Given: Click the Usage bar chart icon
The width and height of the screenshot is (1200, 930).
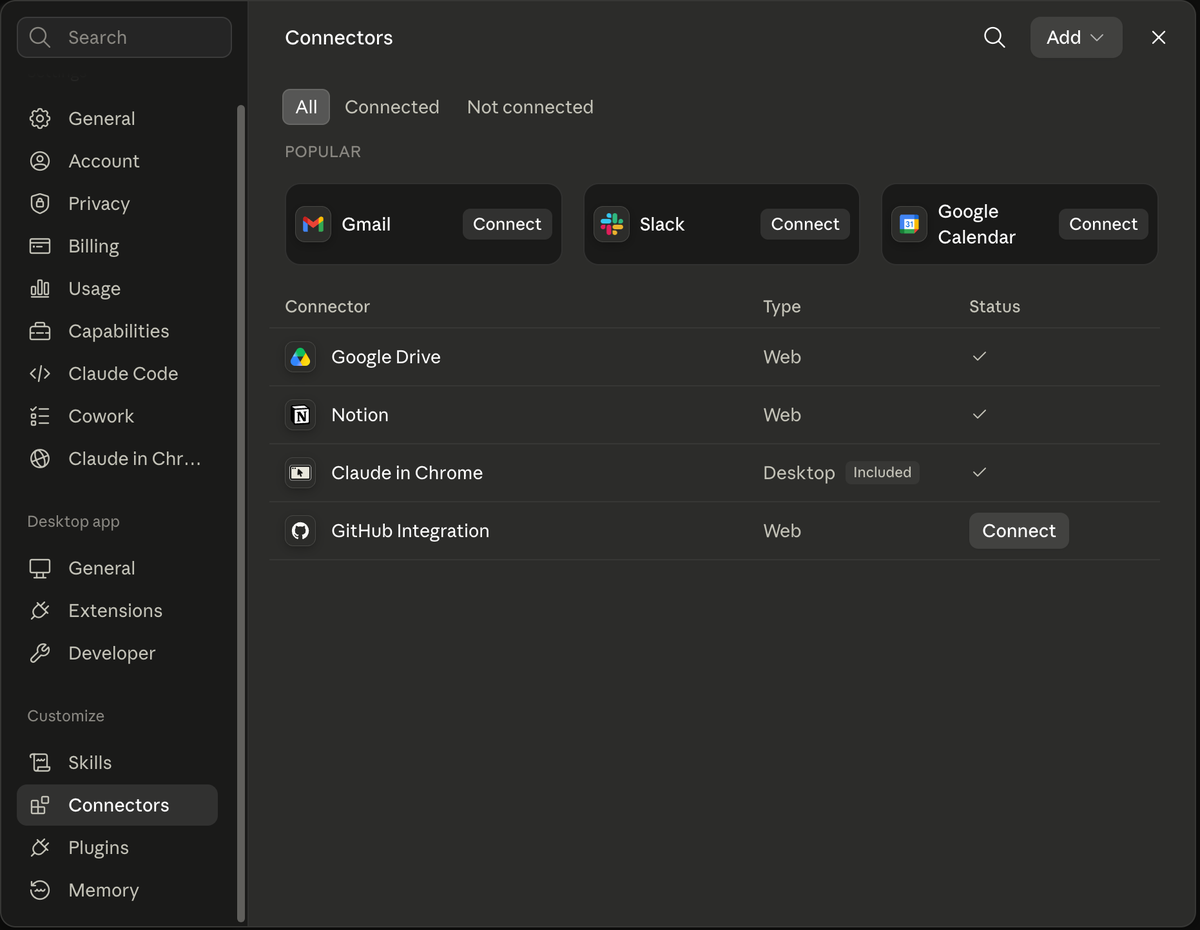Looking at the screenshot, I should click(x=40, y=288).
